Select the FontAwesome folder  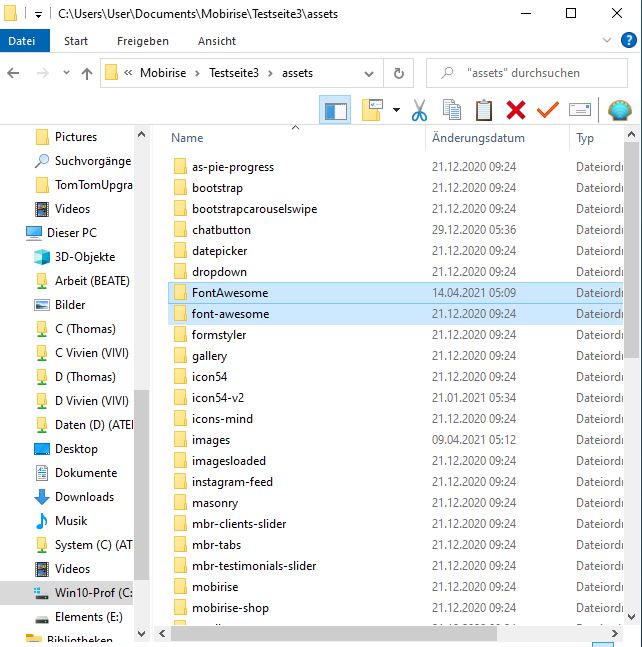pos(230,293)
